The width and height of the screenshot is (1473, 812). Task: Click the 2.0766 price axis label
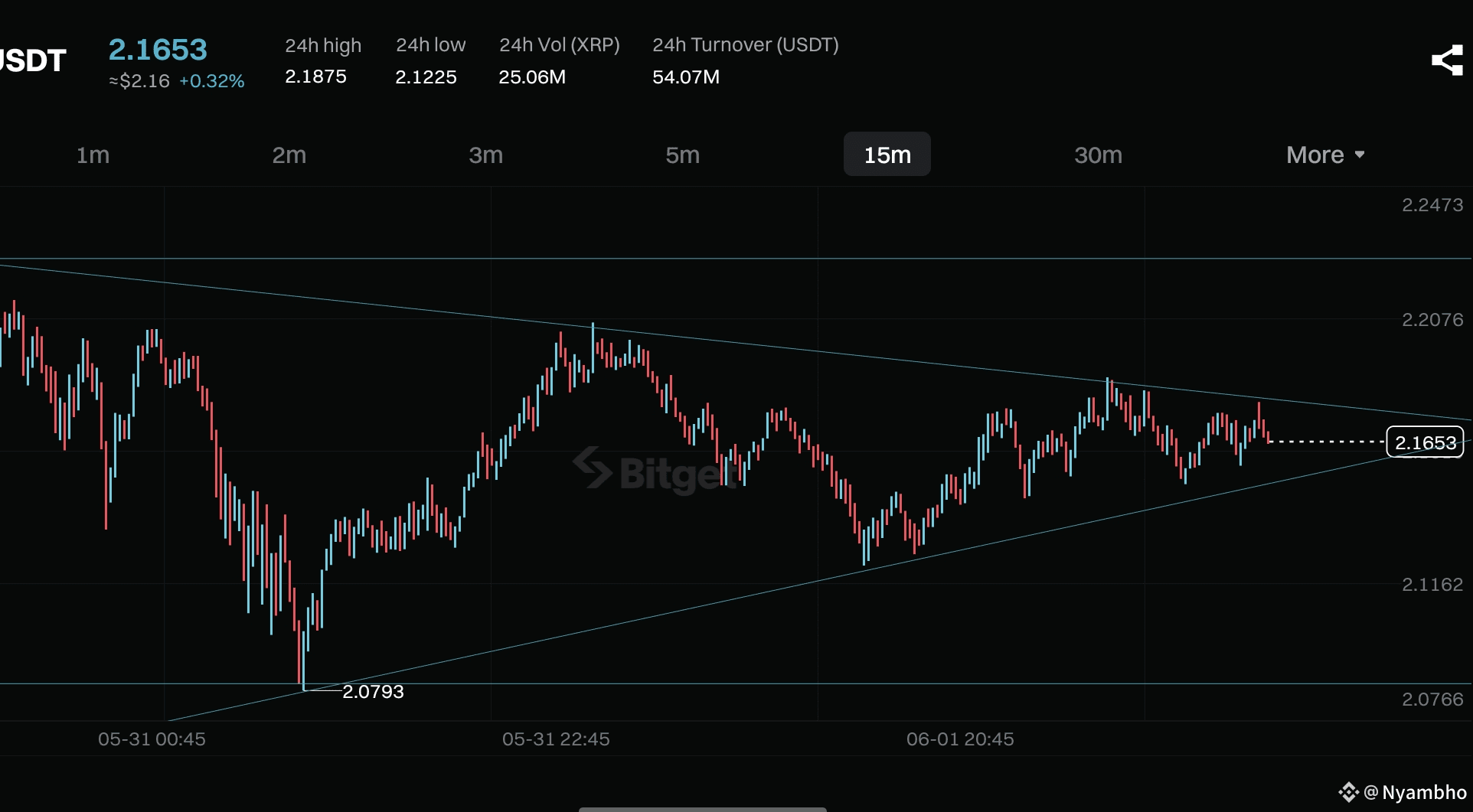pyautogui.click(x=1432, y=699)
